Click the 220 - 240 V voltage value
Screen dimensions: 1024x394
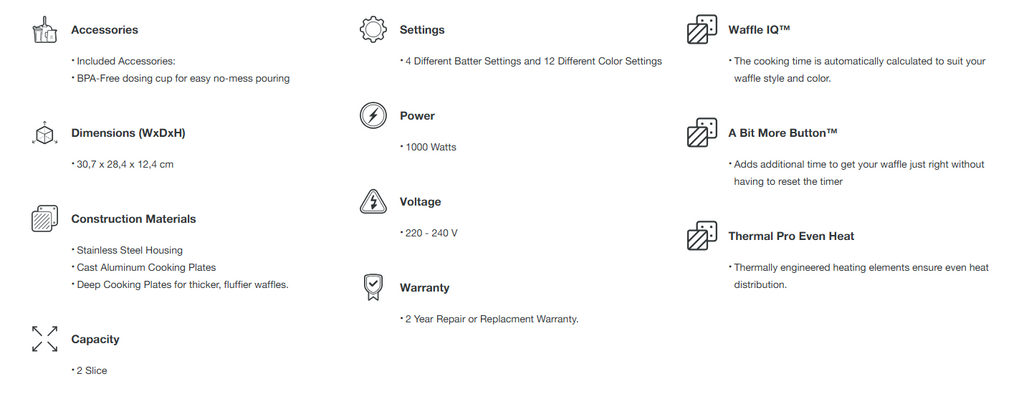(432, 233)
